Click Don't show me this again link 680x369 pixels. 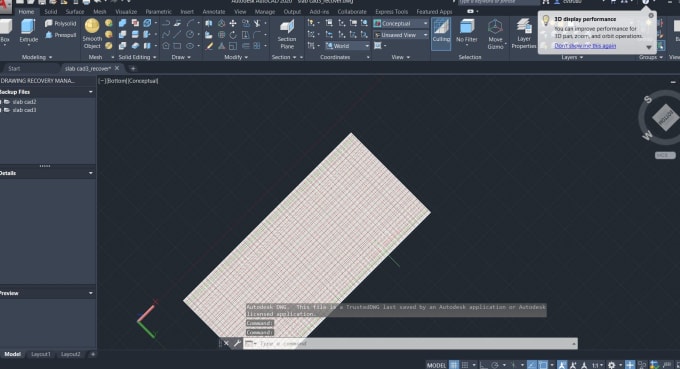[x=585, y=46]
